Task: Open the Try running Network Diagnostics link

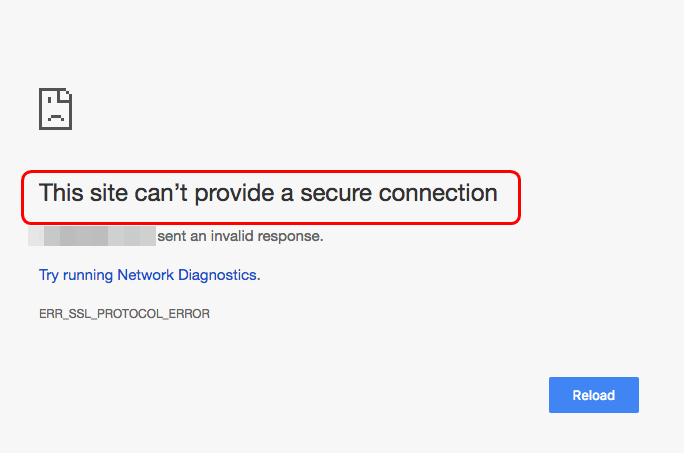Action: pyautogui.click(x=149, y=274)
